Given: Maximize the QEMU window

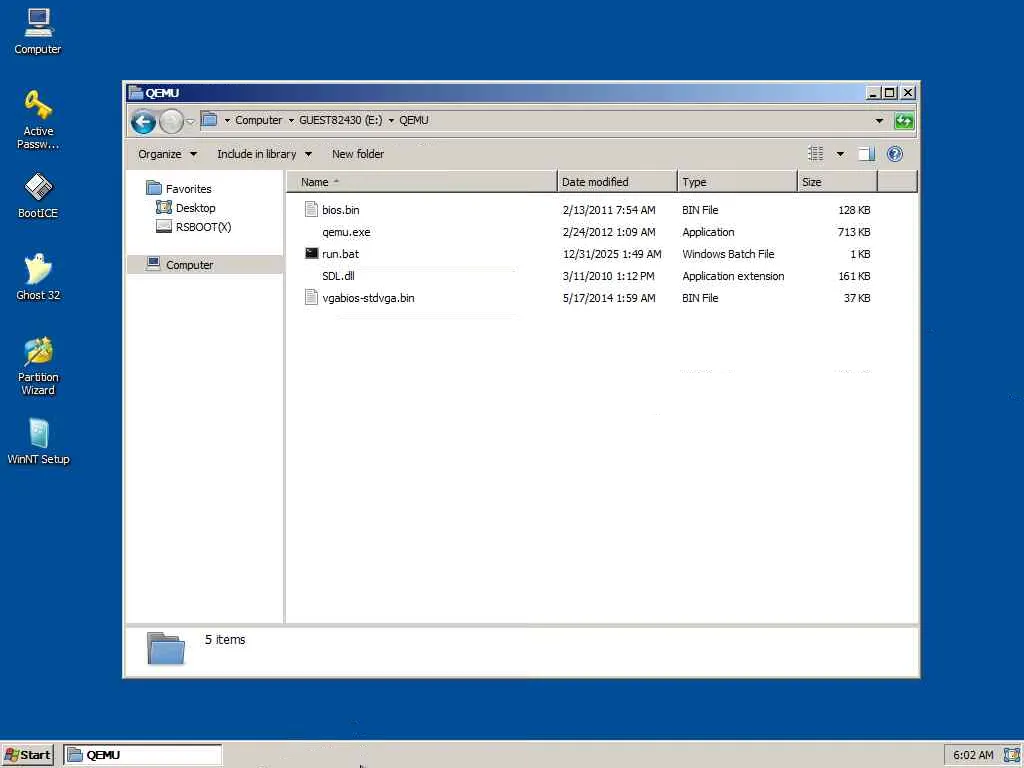Looking at the screenshot, I should click(889, 93).
